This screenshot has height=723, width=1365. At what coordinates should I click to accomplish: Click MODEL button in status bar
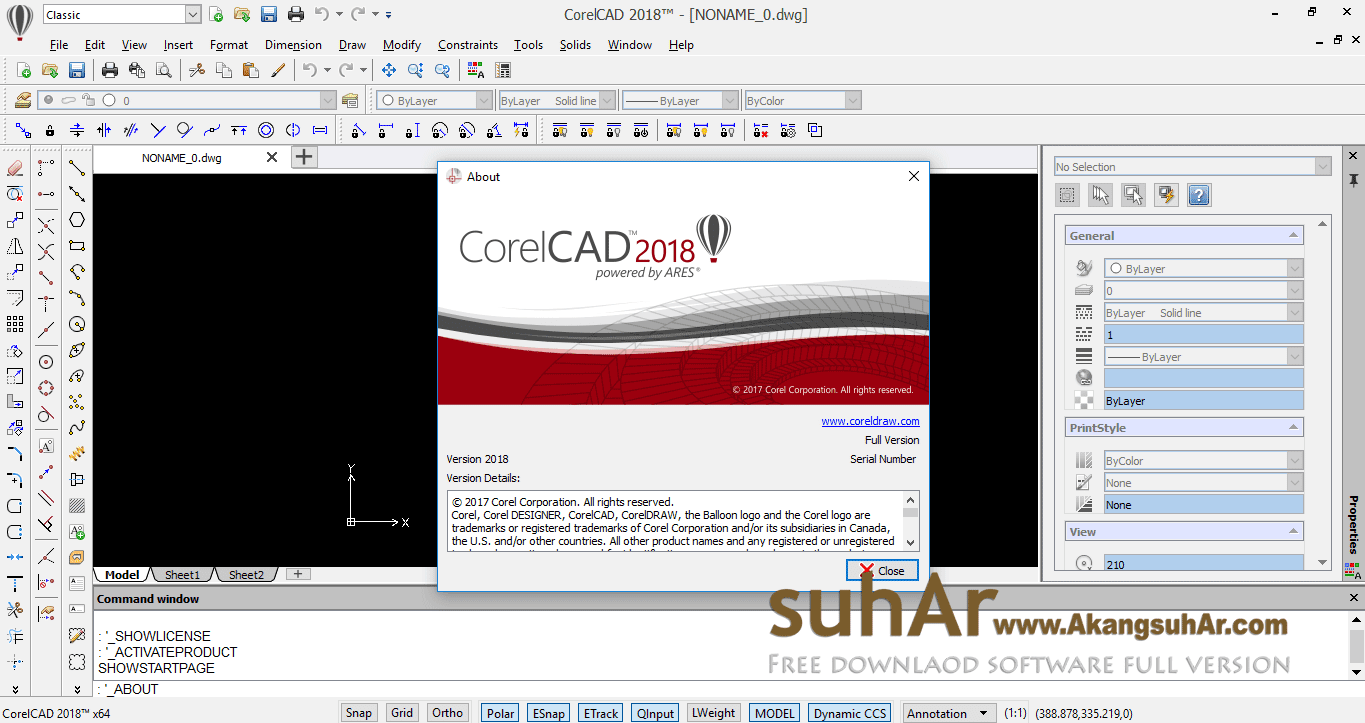(775, 713)
